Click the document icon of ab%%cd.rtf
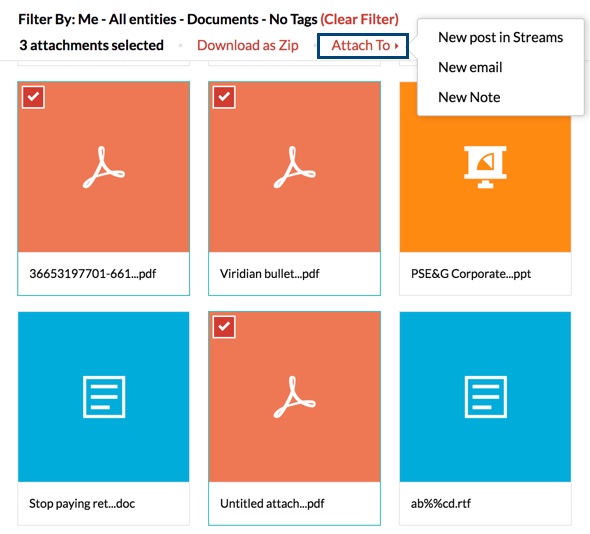This screenshot has width=590, height=534. point(486,397)
